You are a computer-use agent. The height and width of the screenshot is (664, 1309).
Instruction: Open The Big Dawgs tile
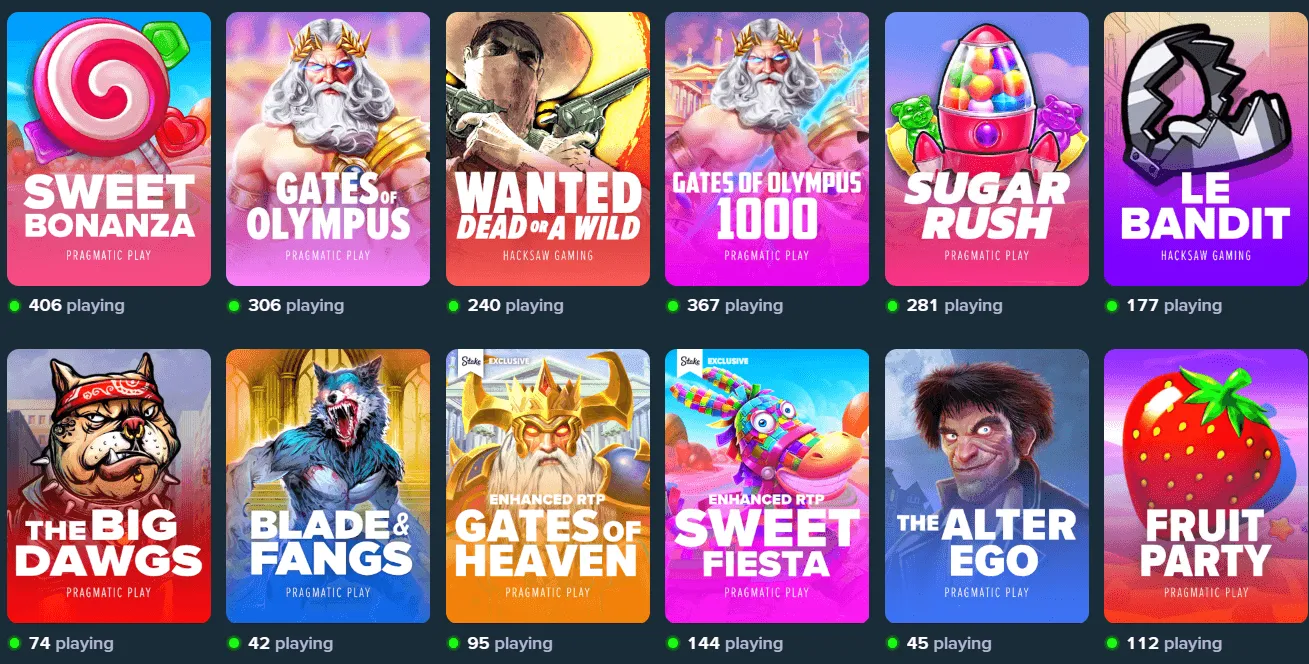(109, 486)
